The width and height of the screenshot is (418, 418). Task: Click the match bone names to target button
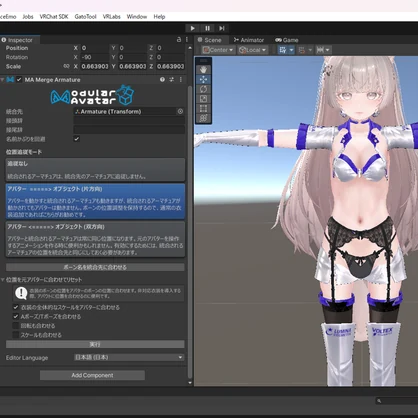coord(95,267)
